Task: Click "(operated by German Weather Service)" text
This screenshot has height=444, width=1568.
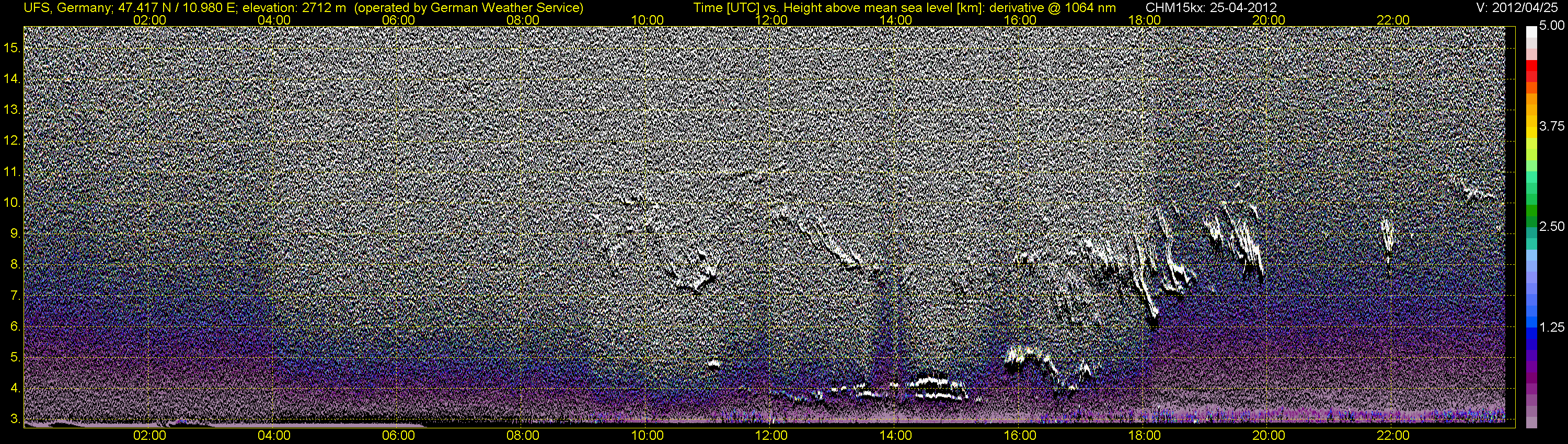Action: (x=469, y=8)
